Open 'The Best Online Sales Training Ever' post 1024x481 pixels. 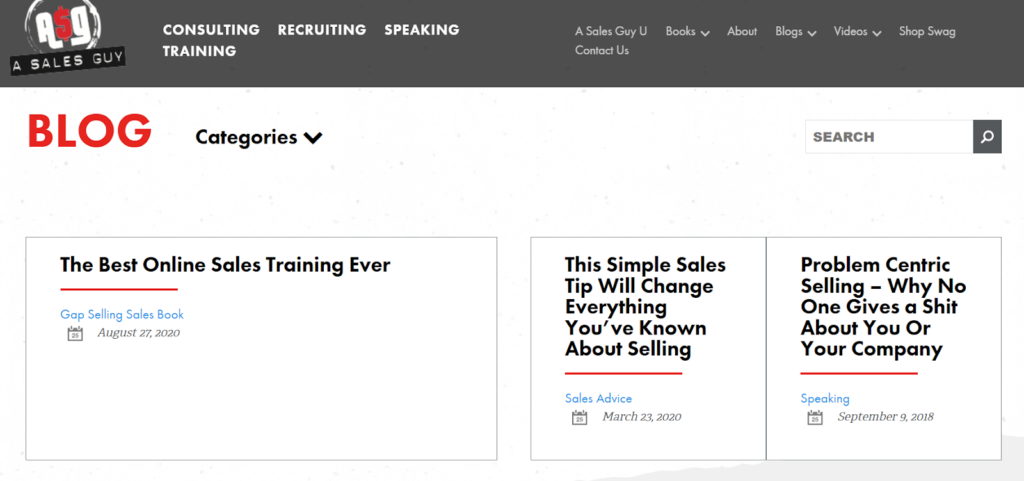225,265
